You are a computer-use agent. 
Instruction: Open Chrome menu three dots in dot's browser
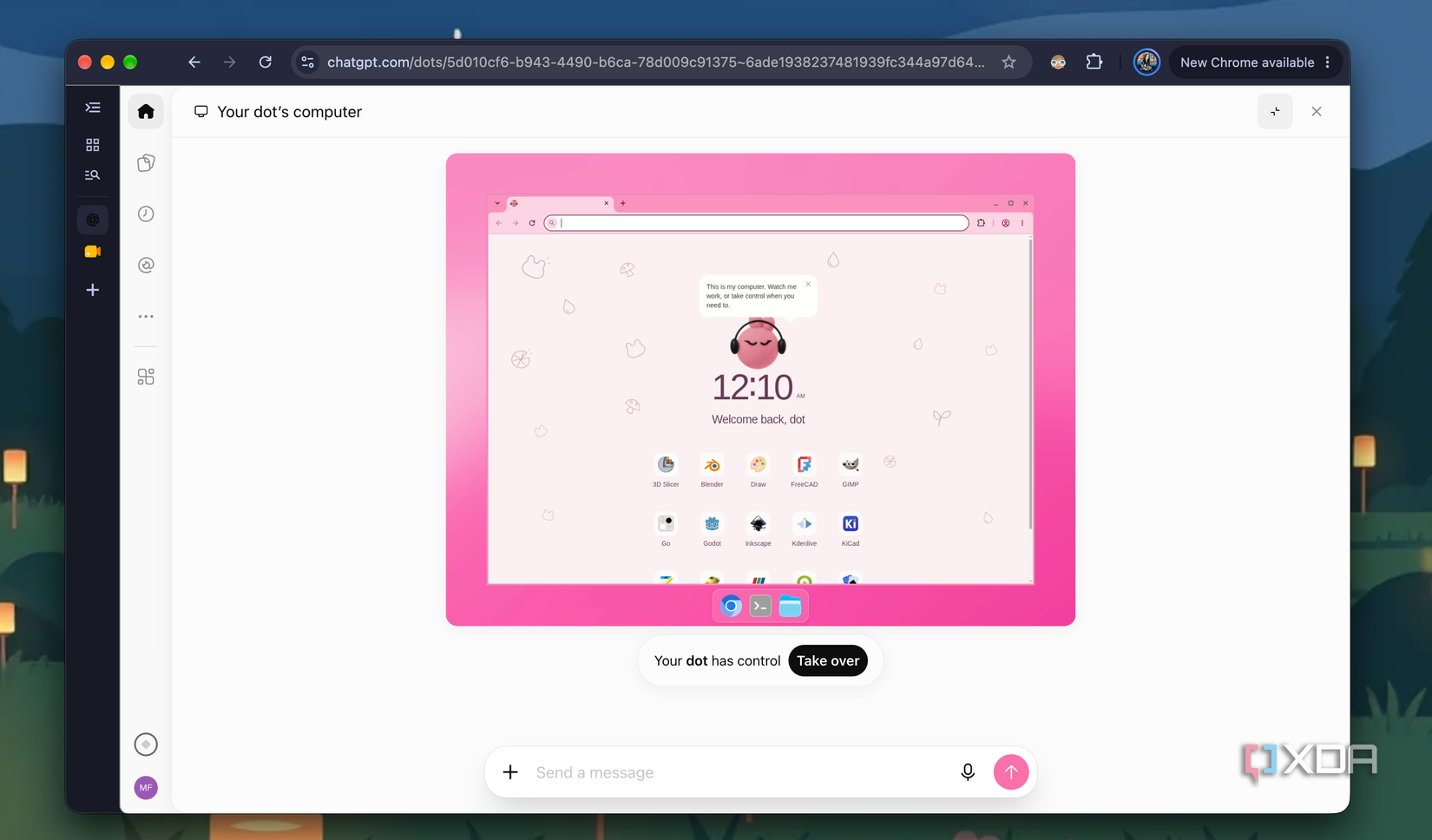tap(1022, 223)
